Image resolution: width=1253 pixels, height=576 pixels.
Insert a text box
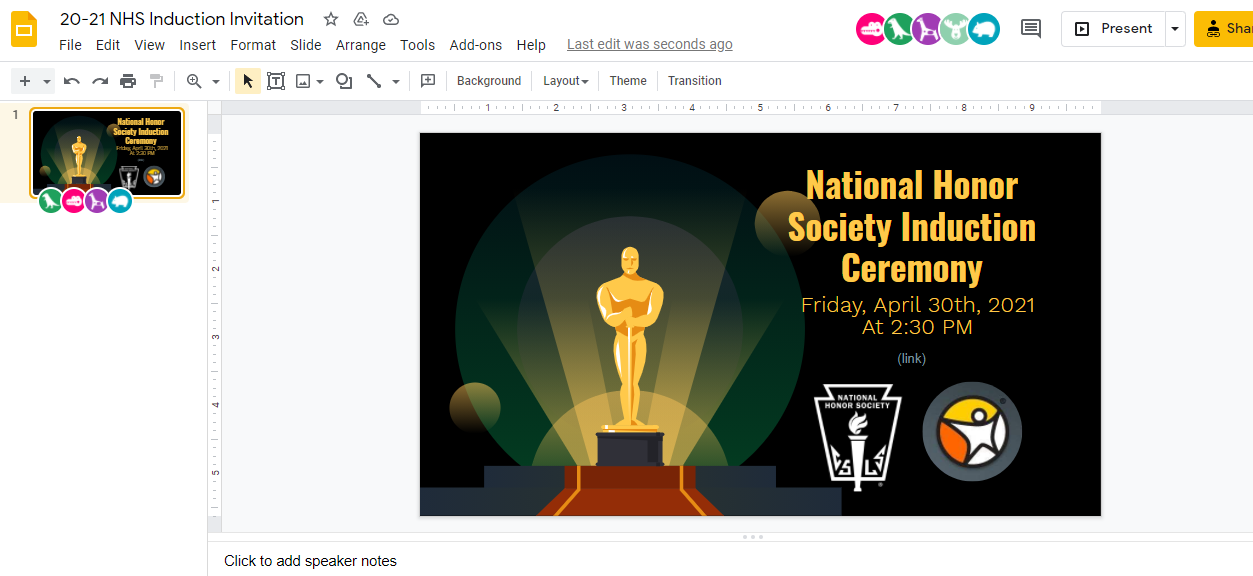pyautogui.click(x=276, y=81)
